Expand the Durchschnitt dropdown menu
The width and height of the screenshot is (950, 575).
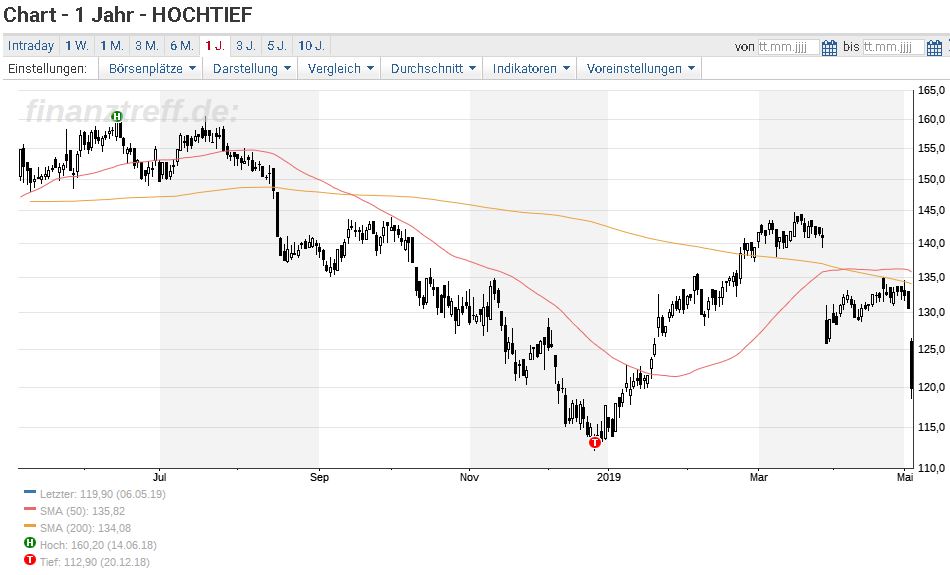pos(433,68)
